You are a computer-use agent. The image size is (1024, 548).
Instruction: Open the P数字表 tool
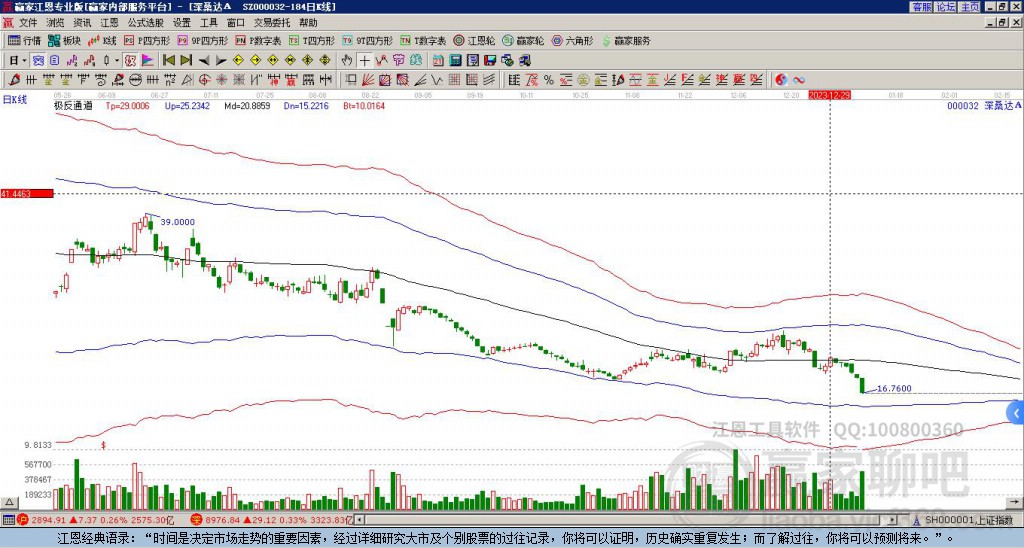(x=258, y=40)
